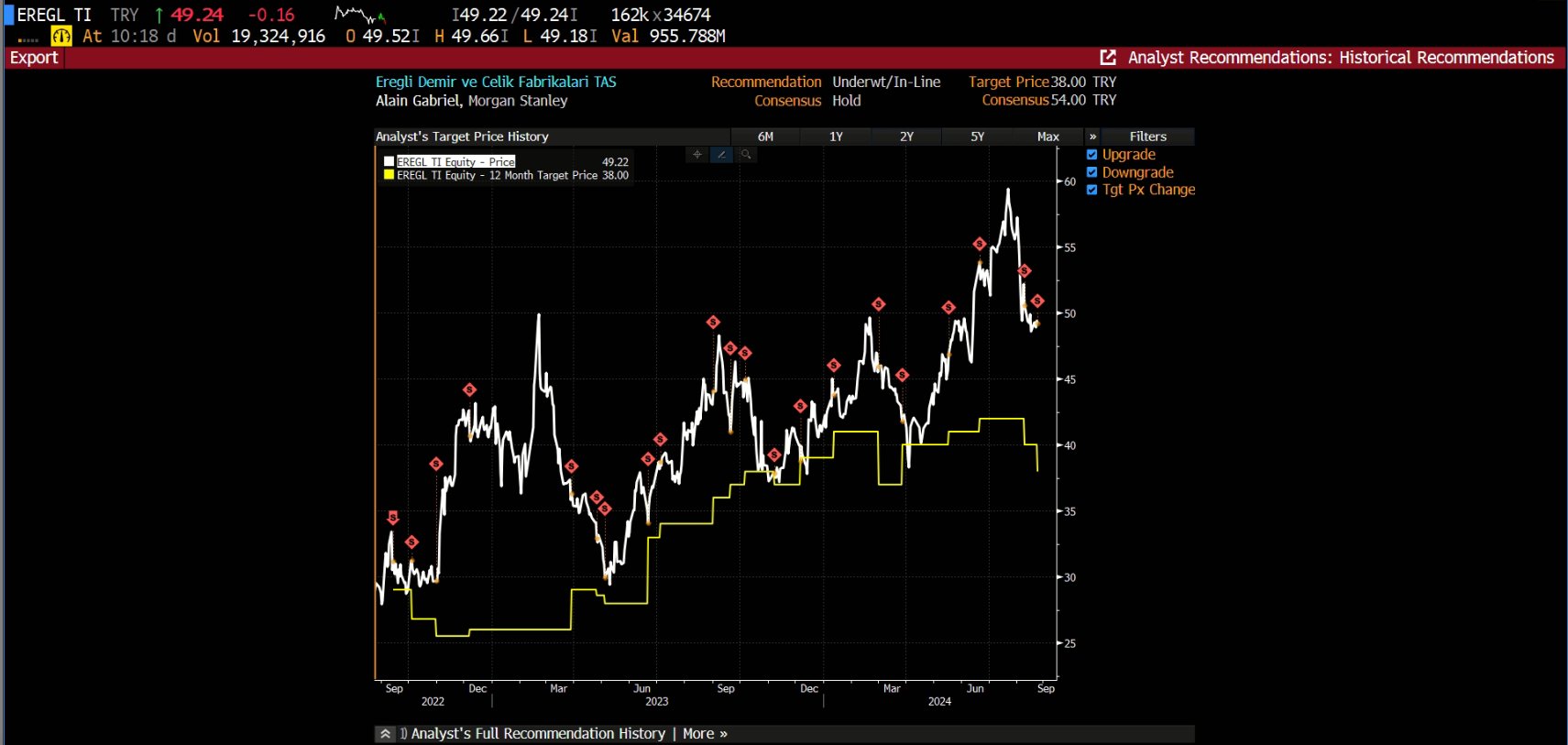Select the annotate pencil tool on chart toolbar
The height and width of the screenshot is (745, 1568).
(x=722, y=155)
